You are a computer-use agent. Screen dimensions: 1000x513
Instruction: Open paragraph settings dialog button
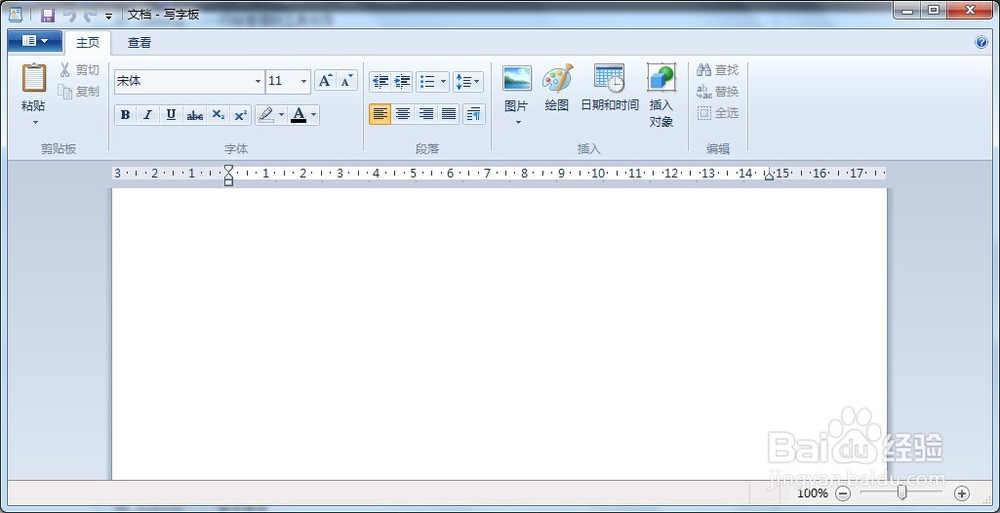click(x=474, y=114)
